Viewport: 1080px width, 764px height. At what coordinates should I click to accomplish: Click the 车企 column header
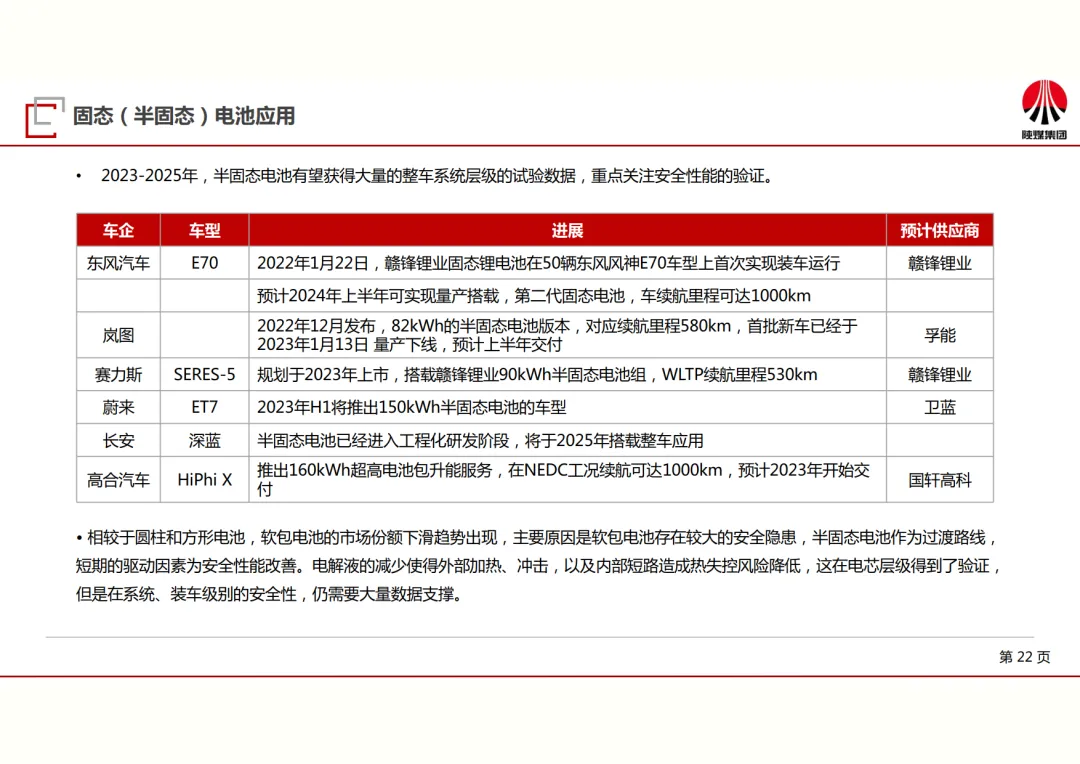[x=118, y=230]
